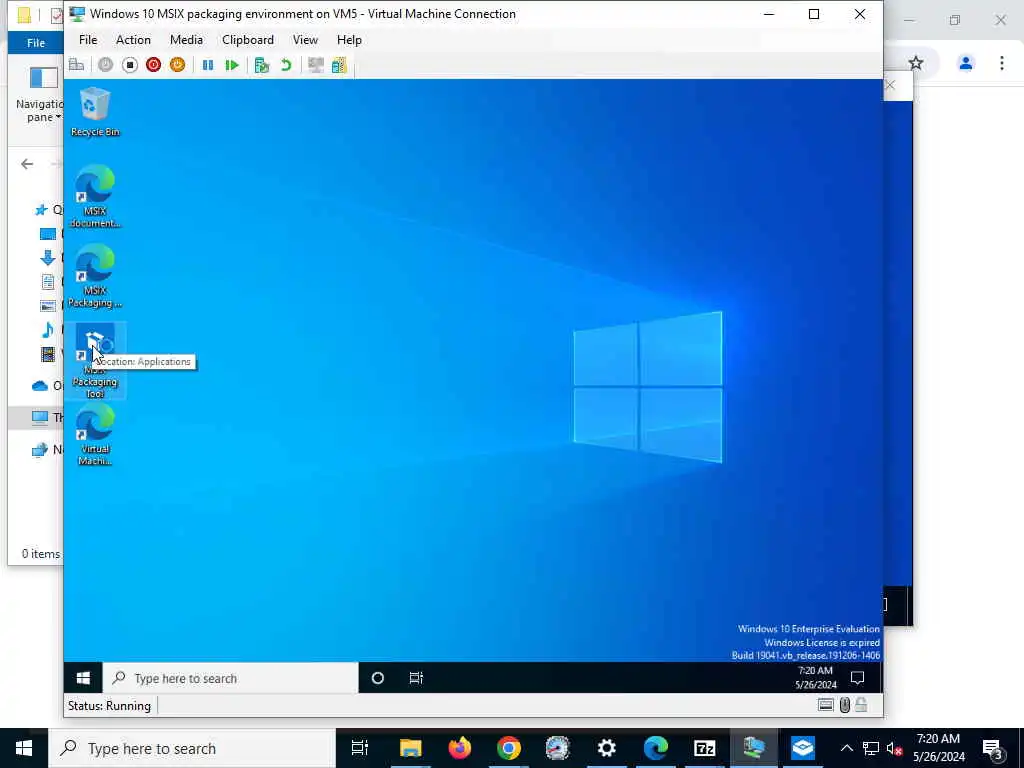Open host notification center with 3 badge

(x=993, y=749)
